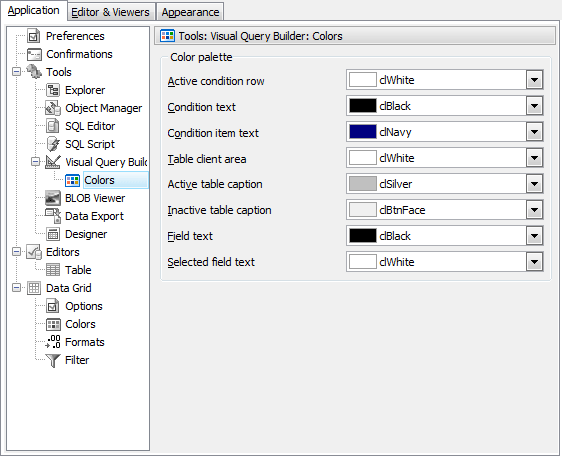The image size is (562, 457).
Task: Click the Preferences checkmark icon in tree
Action: (34, 36)
